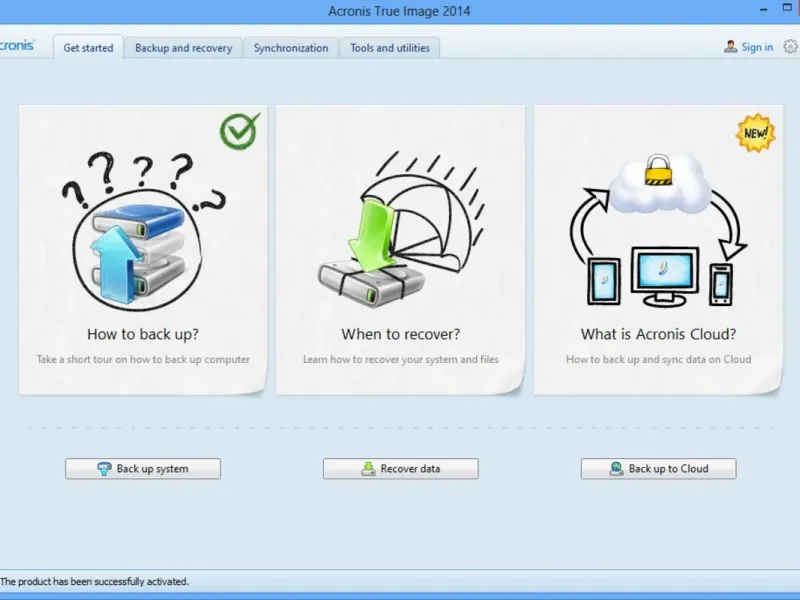800x600 pixels.
Task: Click 'How to back up and sync data on Cloud'
Action: (658, 359)
